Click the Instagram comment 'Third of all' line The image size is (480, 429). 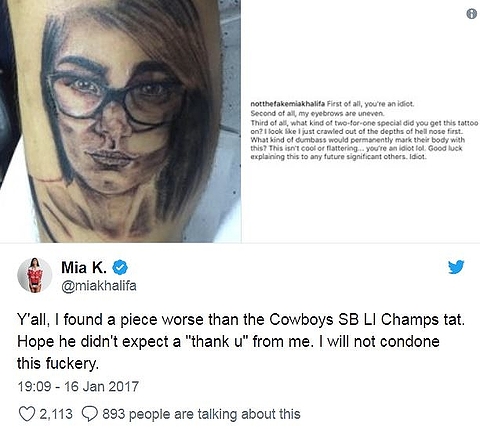pos(364,123)
